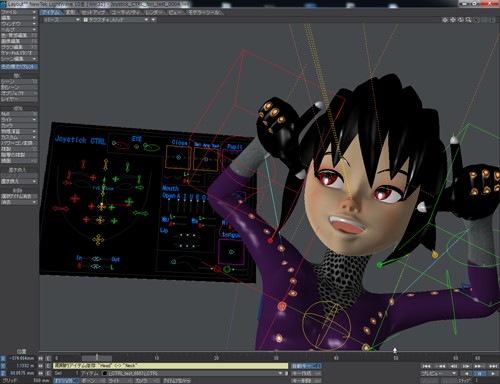The width and height of the screenshot is (500, 384).
Task: Click the キー削除 (Delete Key) button
Action: click(x=306, y=381)
